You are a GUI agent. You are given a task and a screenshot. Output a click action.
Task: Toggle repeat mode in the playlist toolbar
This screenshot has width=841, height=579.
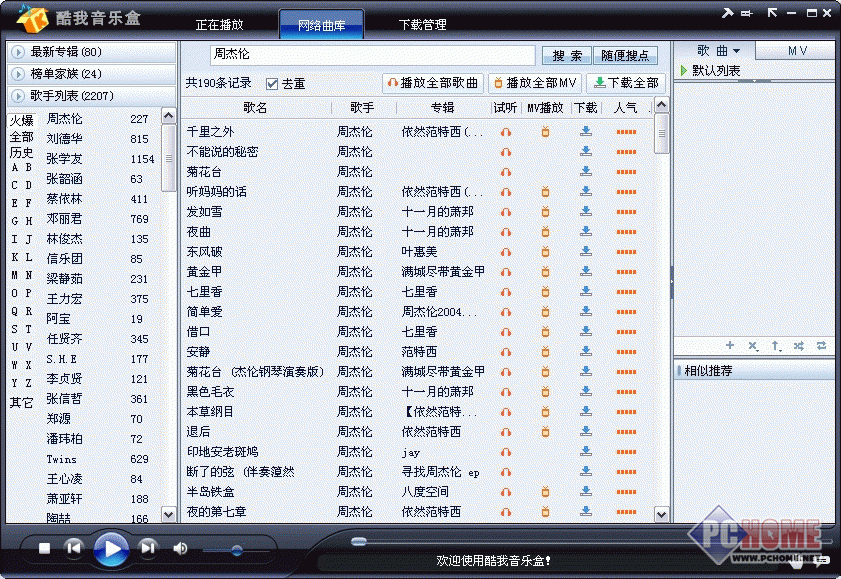[x=822, y=346]
